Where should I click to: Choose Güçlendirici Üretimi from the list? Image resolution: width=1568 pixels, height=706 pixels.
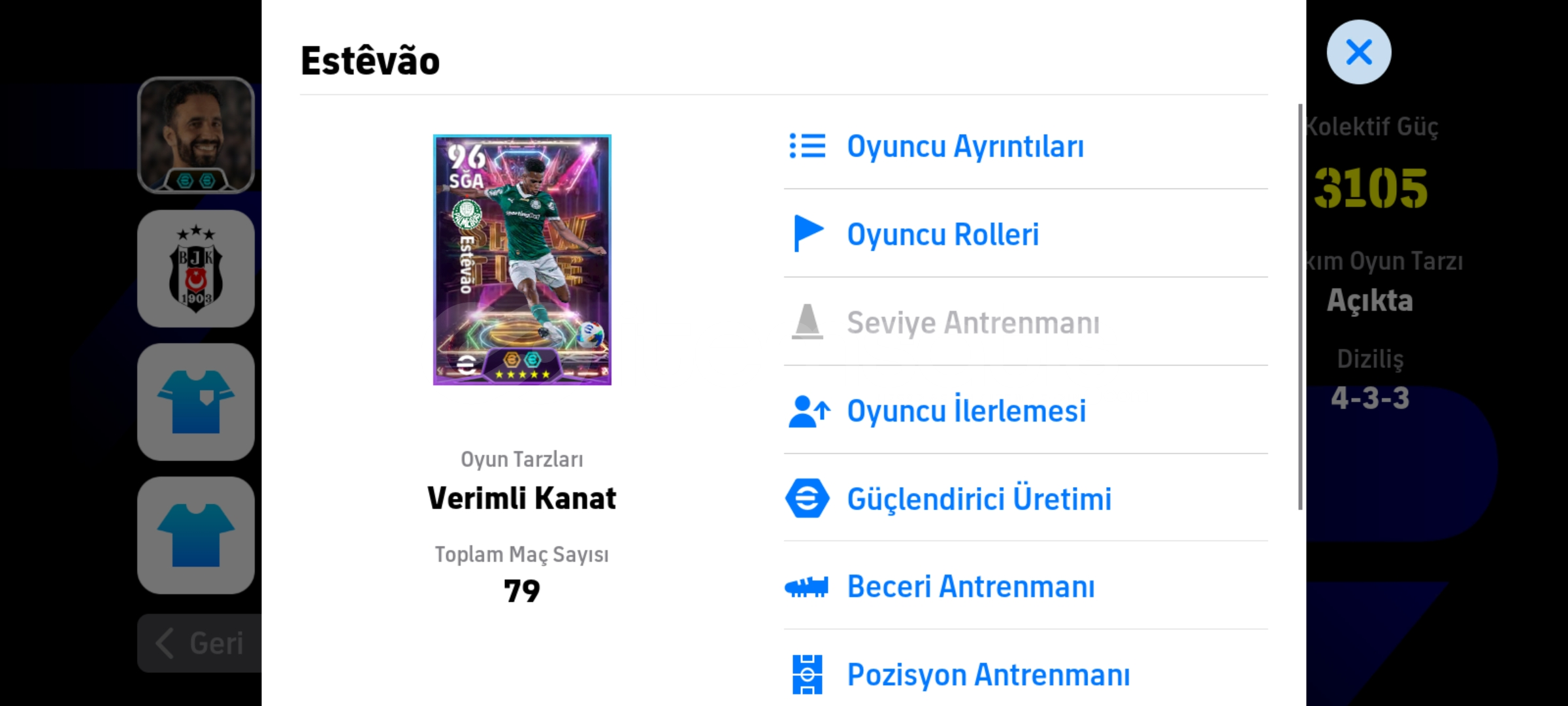[979, 499]
